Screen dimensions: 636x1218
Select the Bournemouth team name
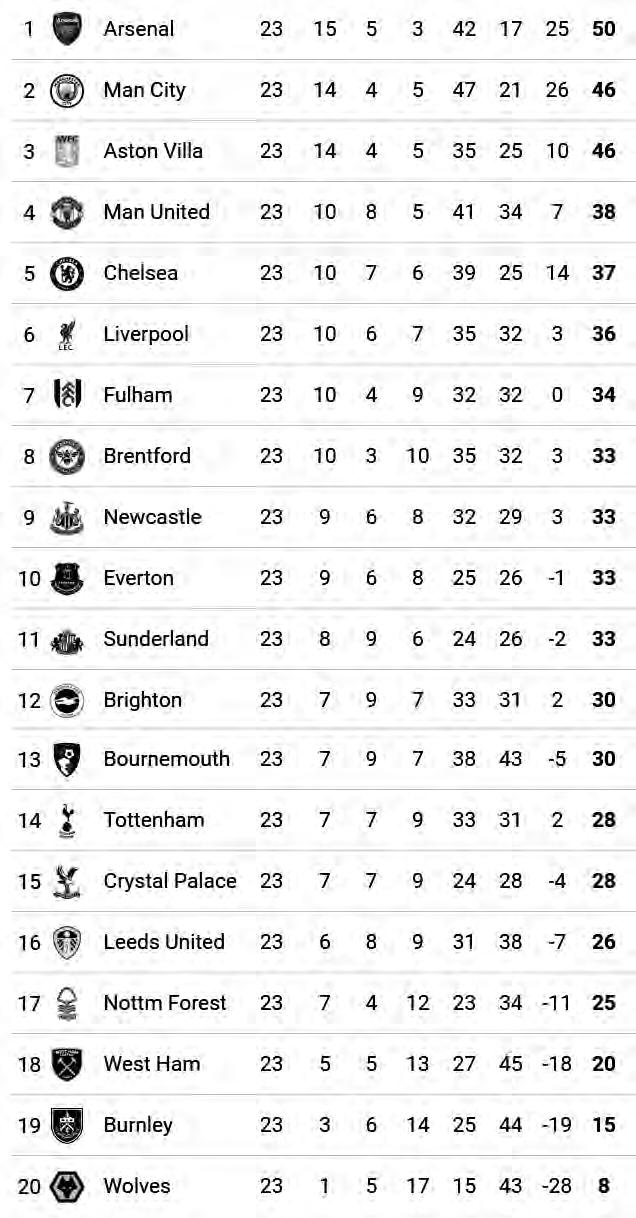pos(166,758)
